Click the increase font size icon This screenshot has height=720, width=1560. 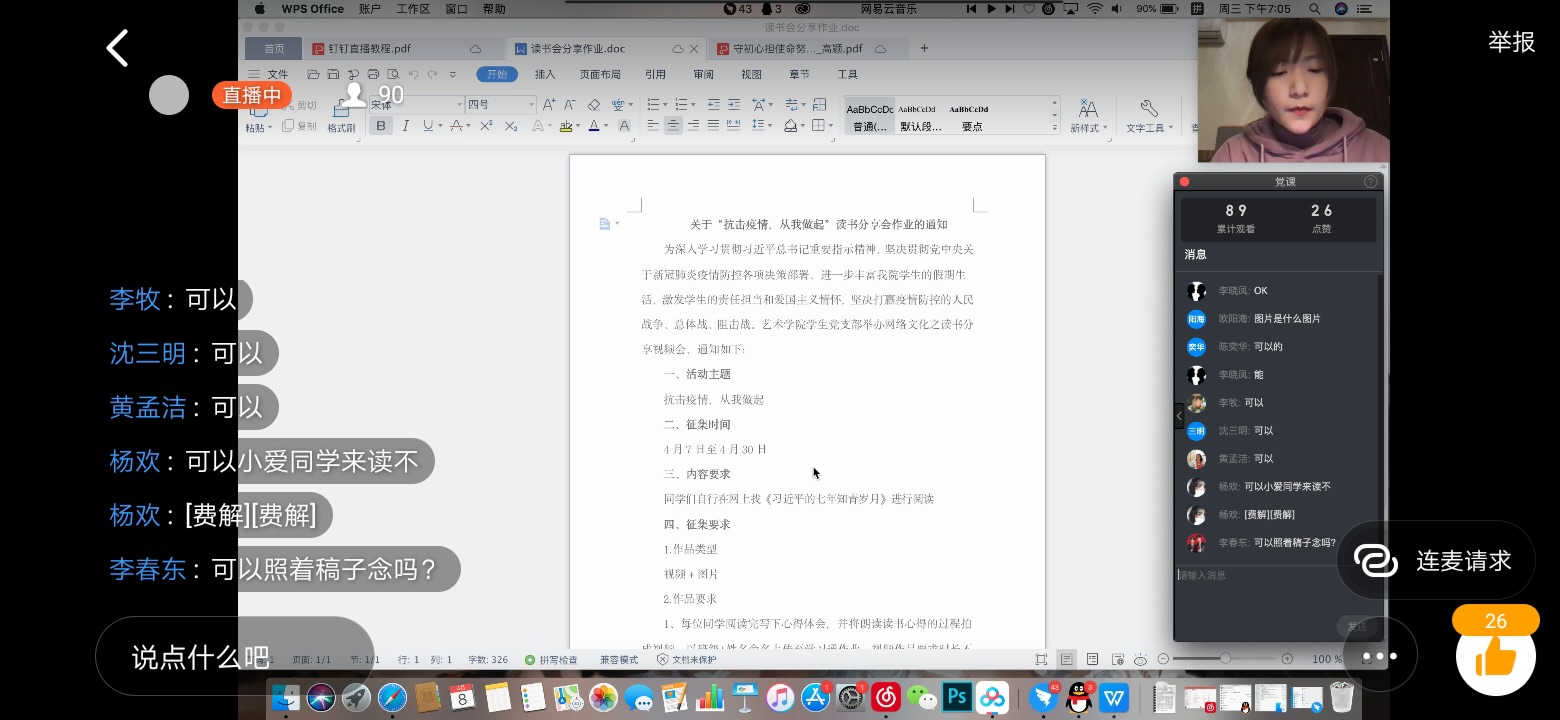pyautogui.click(x=548, y=104)
